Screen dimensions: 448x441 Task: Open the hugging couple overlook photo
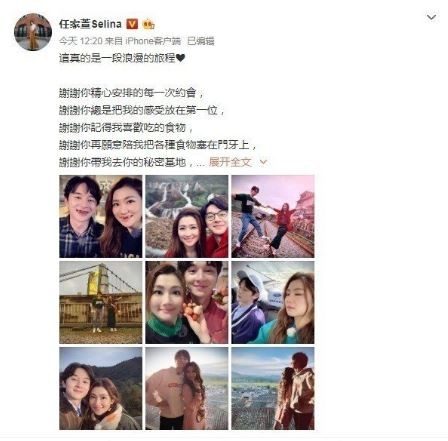click(187, 388)
